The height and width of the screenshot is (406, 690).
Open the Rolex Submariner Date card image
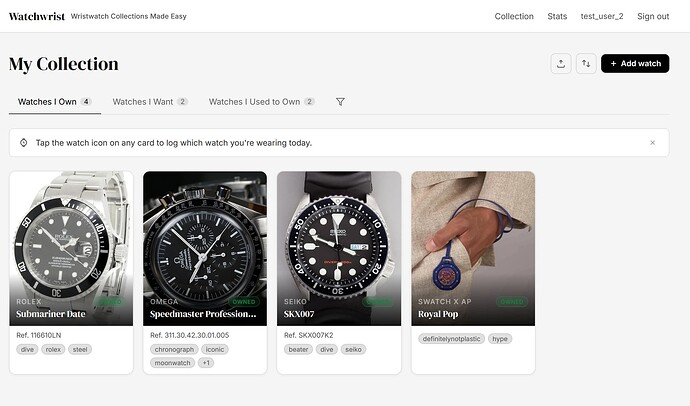[71, 249]
